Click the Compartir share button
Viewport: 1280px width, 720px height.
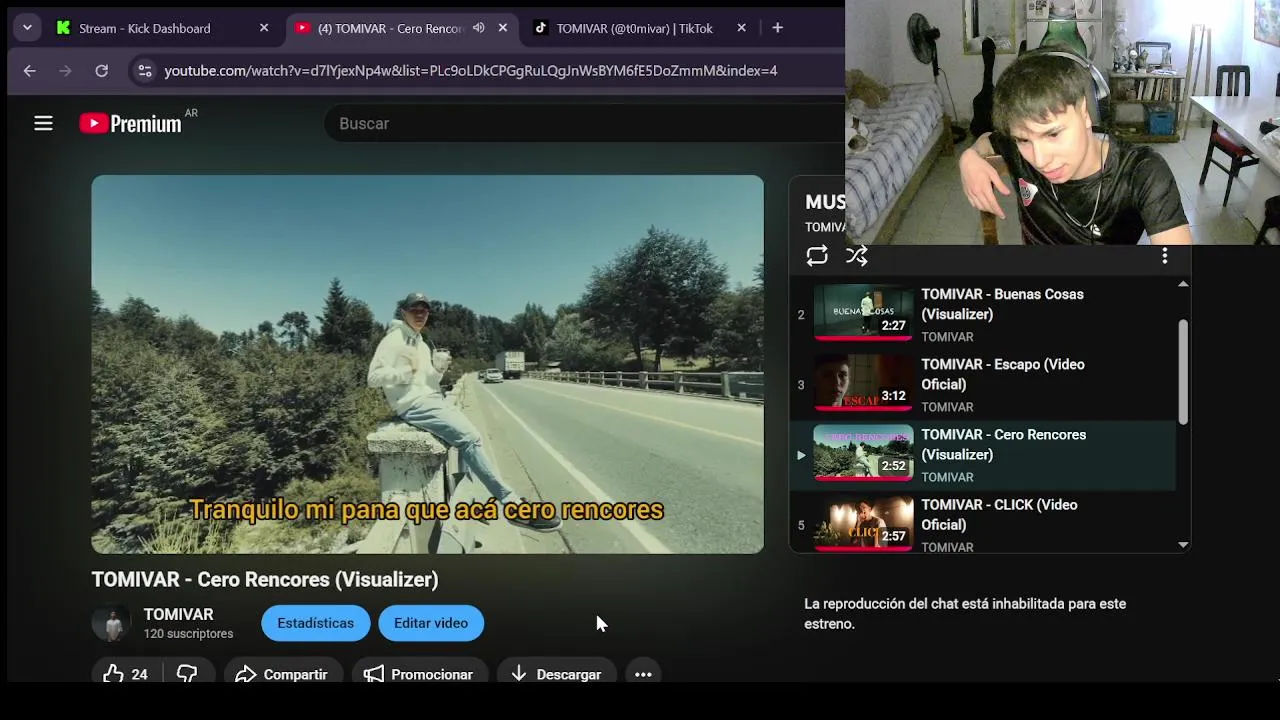pyautogui.click(x=283, y=674)
